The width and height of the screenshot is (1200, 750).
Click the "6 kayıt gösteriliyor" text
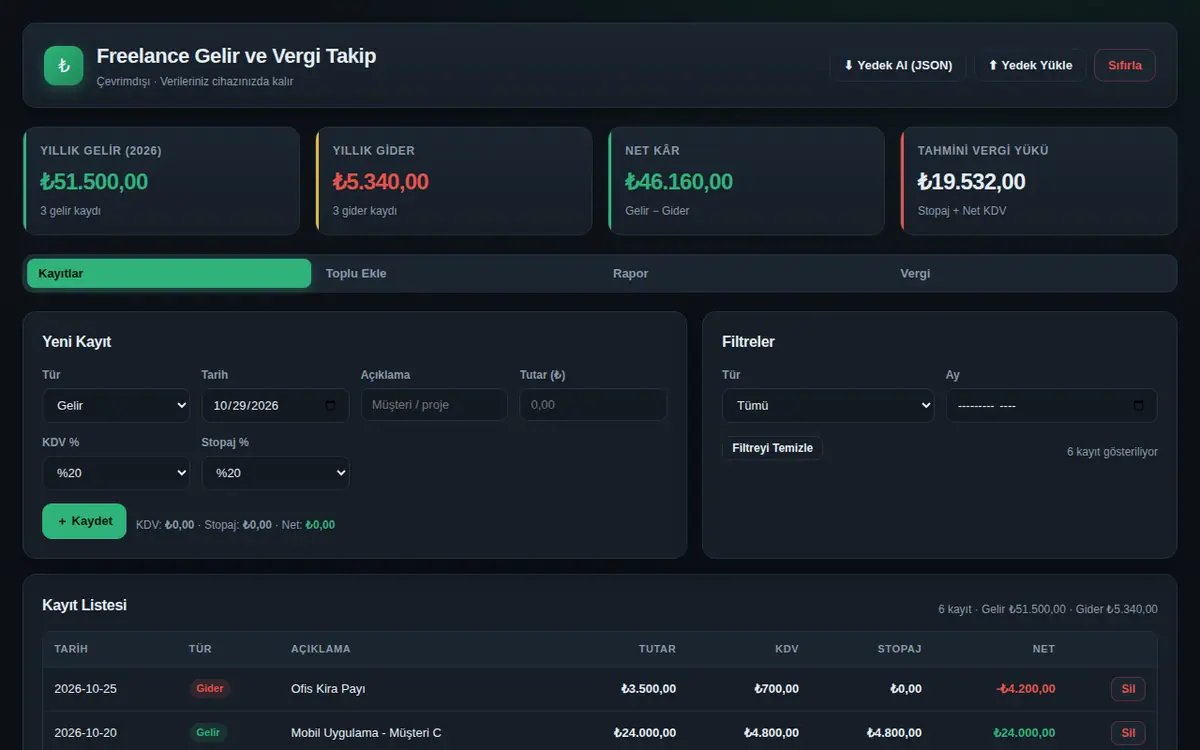tap(1112, 452)
